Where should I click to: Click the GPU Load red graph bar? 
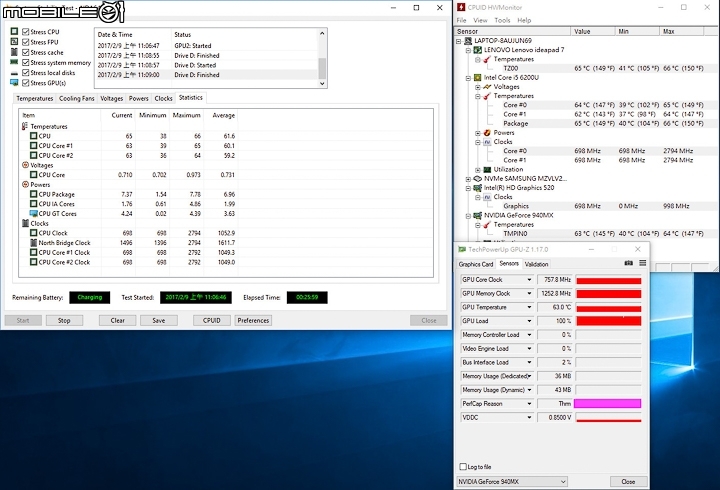(608, 321)
